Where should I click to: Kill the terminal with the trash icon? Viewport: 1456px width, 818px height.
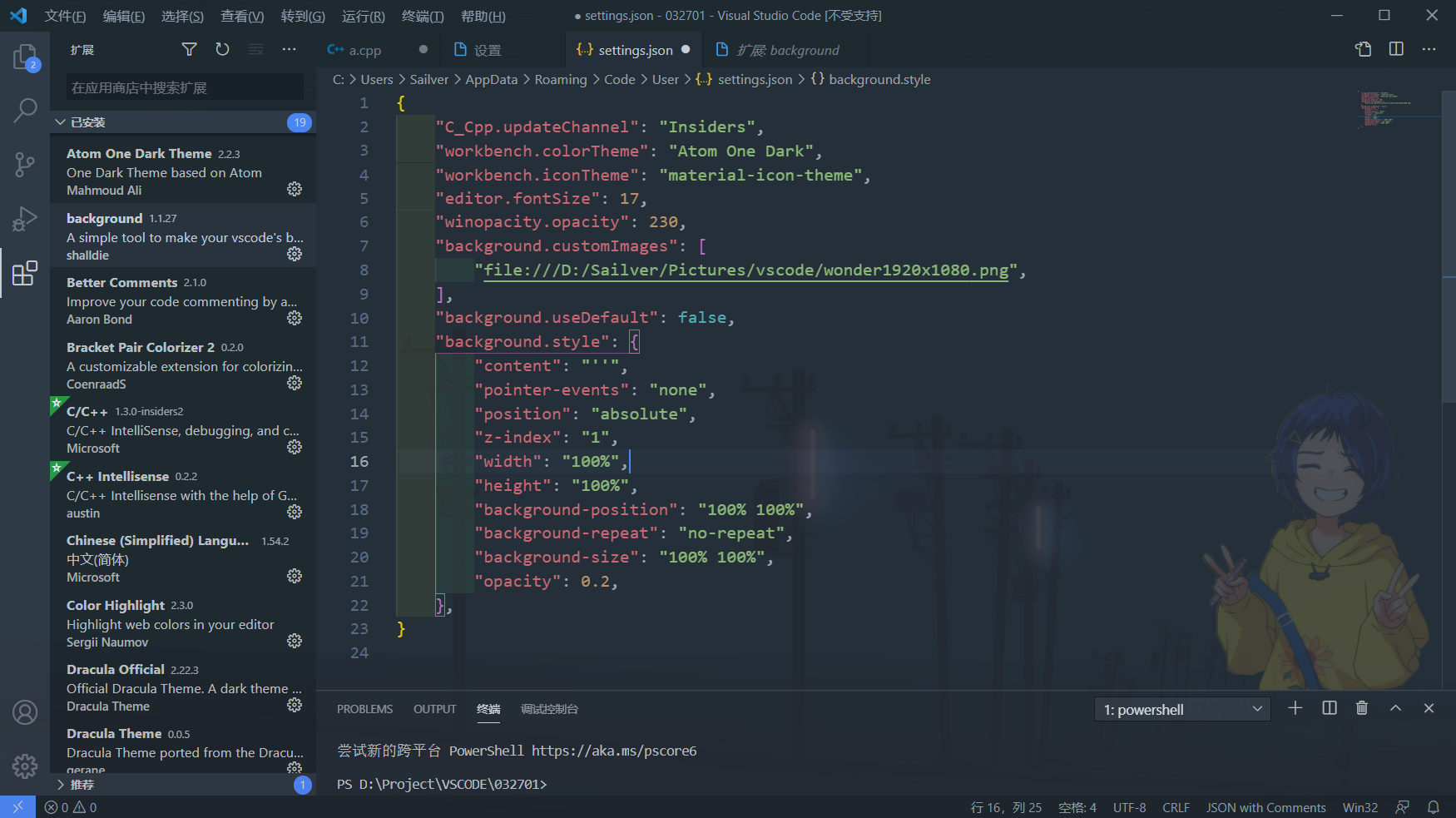coord(1362,708)
